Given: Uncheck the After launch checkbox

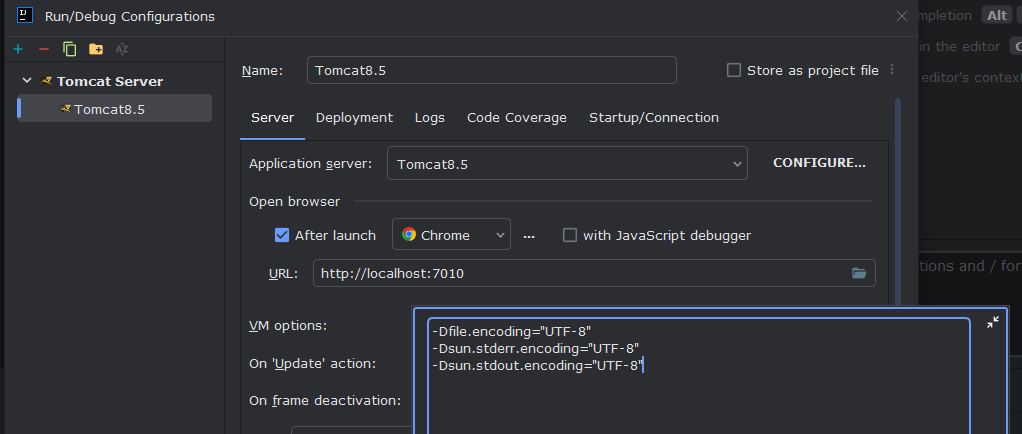Looking at the screenshot, I should [282, 235].
